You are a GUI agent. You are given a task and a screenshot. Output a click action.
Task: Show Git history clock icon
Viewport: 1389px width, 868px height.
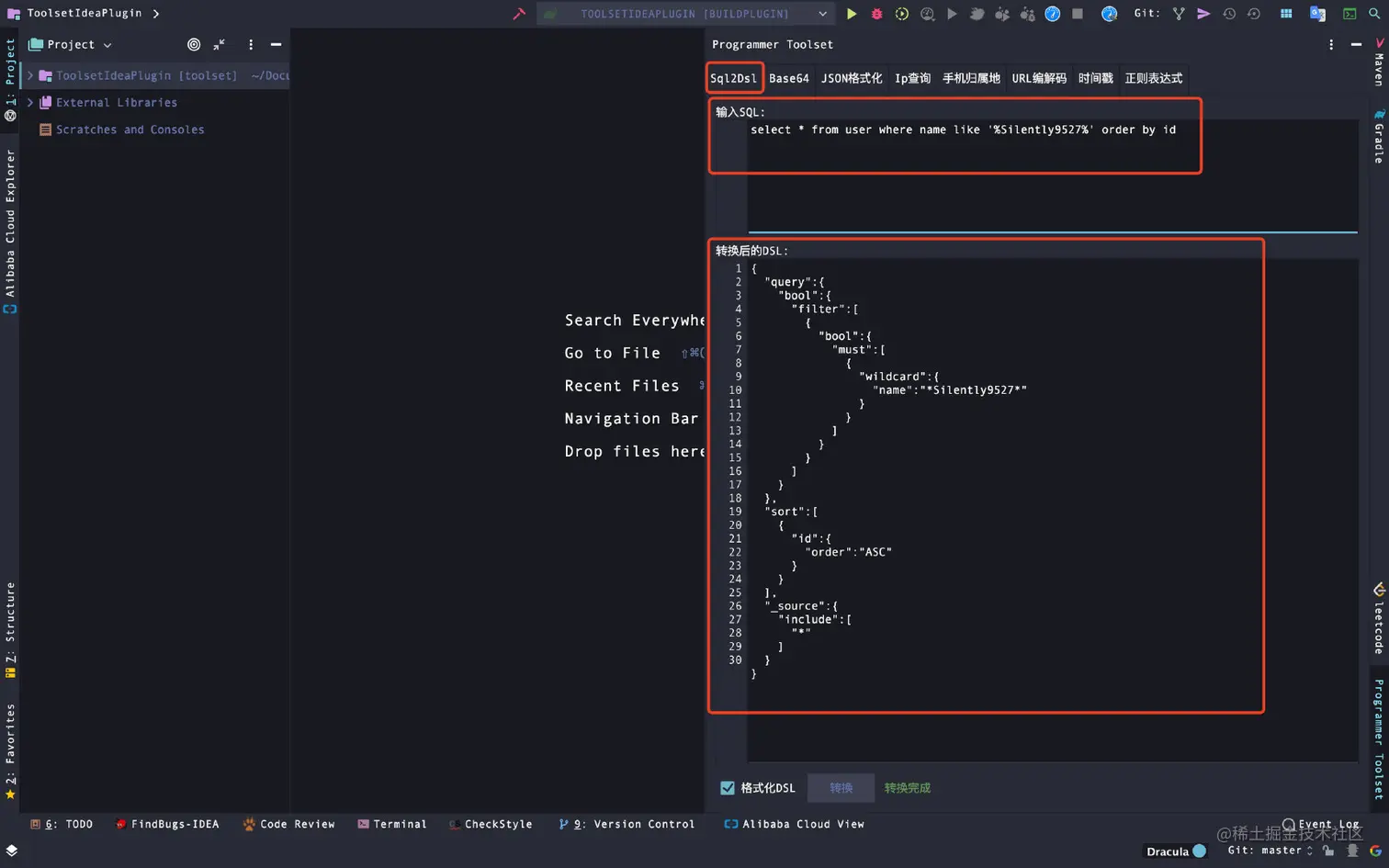coord(1229,14)
